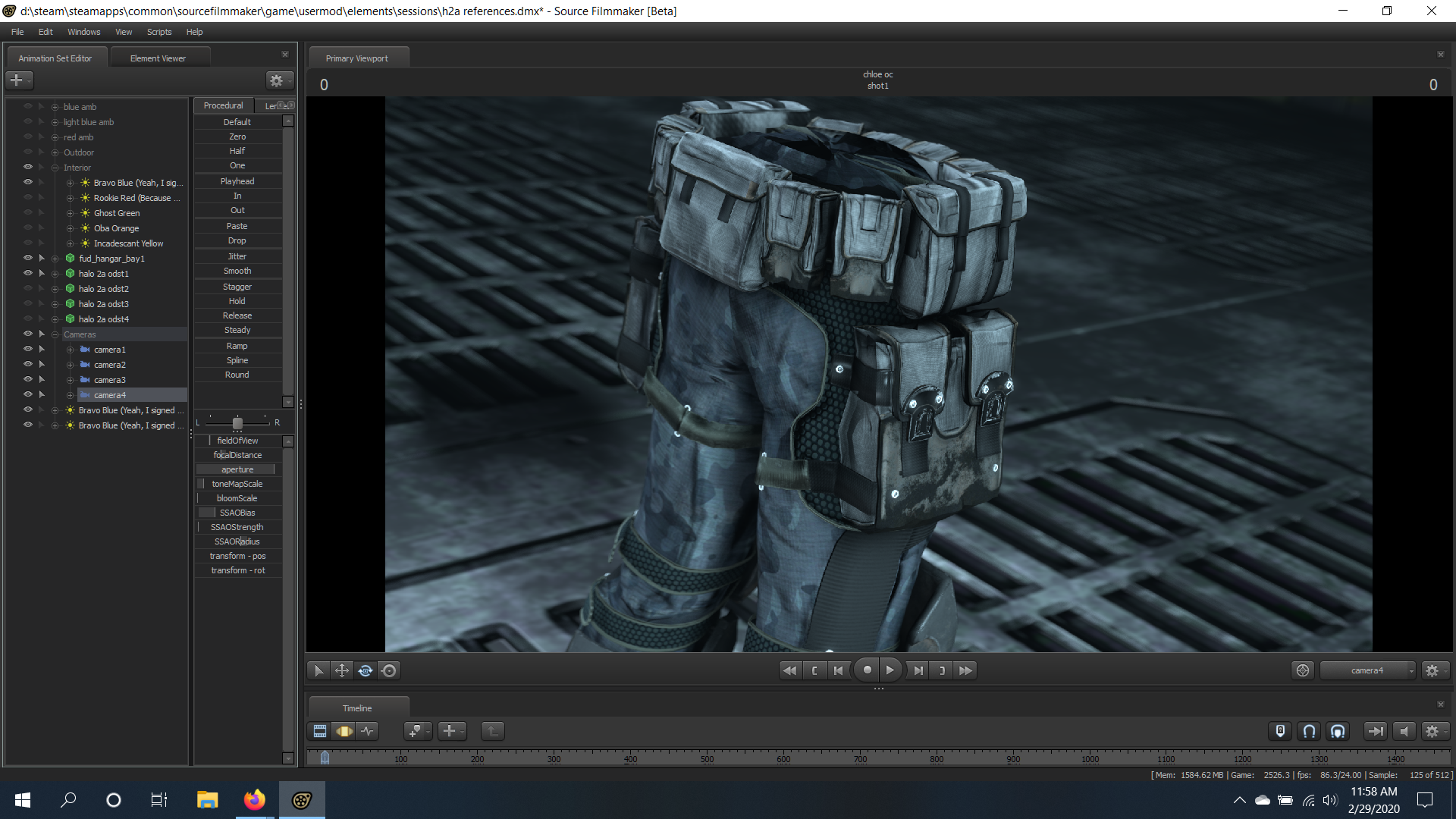The width and height of the screenshot is (1456, 819).
Task: Toggle timeline snapping magnet button
Action: click(x=1309, y=731)
